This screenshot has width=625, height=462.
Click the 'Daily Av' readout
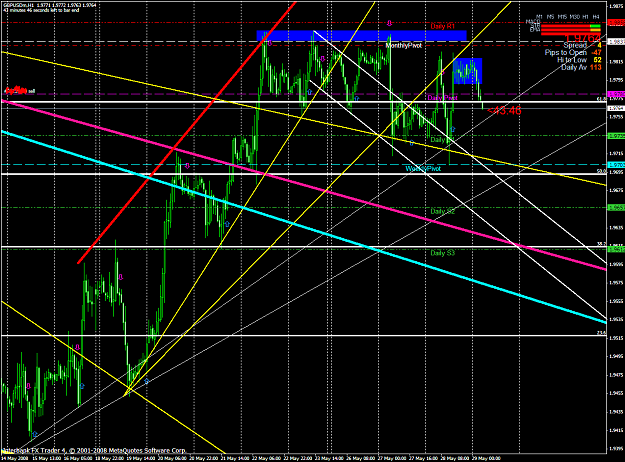tap(581, 67)
